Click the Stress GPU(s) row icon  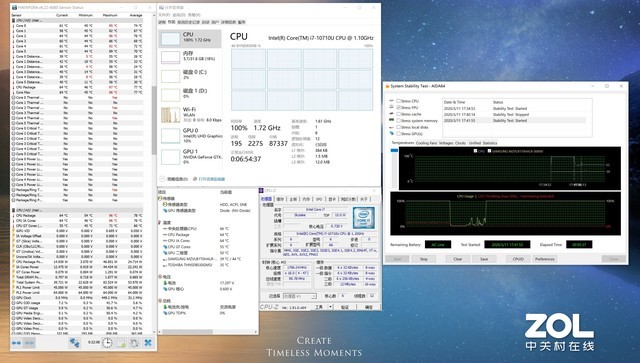click(391, 134)
